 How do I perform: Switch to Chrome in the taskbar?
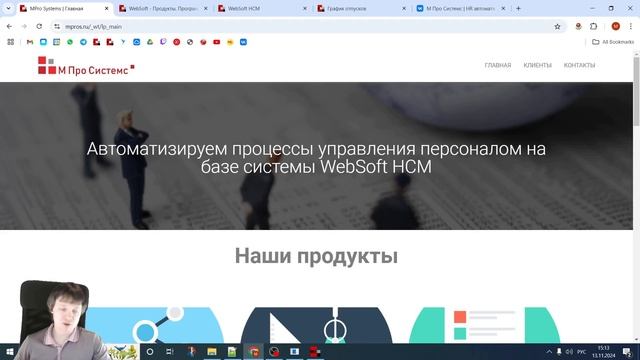[x=253, y=351]
